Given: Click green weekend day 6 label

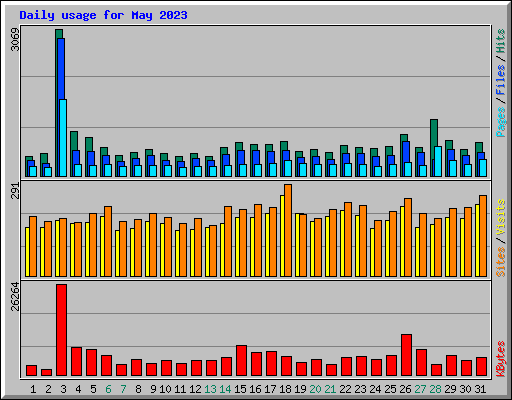Looking at the screenshot, I should tap(108, 389).
